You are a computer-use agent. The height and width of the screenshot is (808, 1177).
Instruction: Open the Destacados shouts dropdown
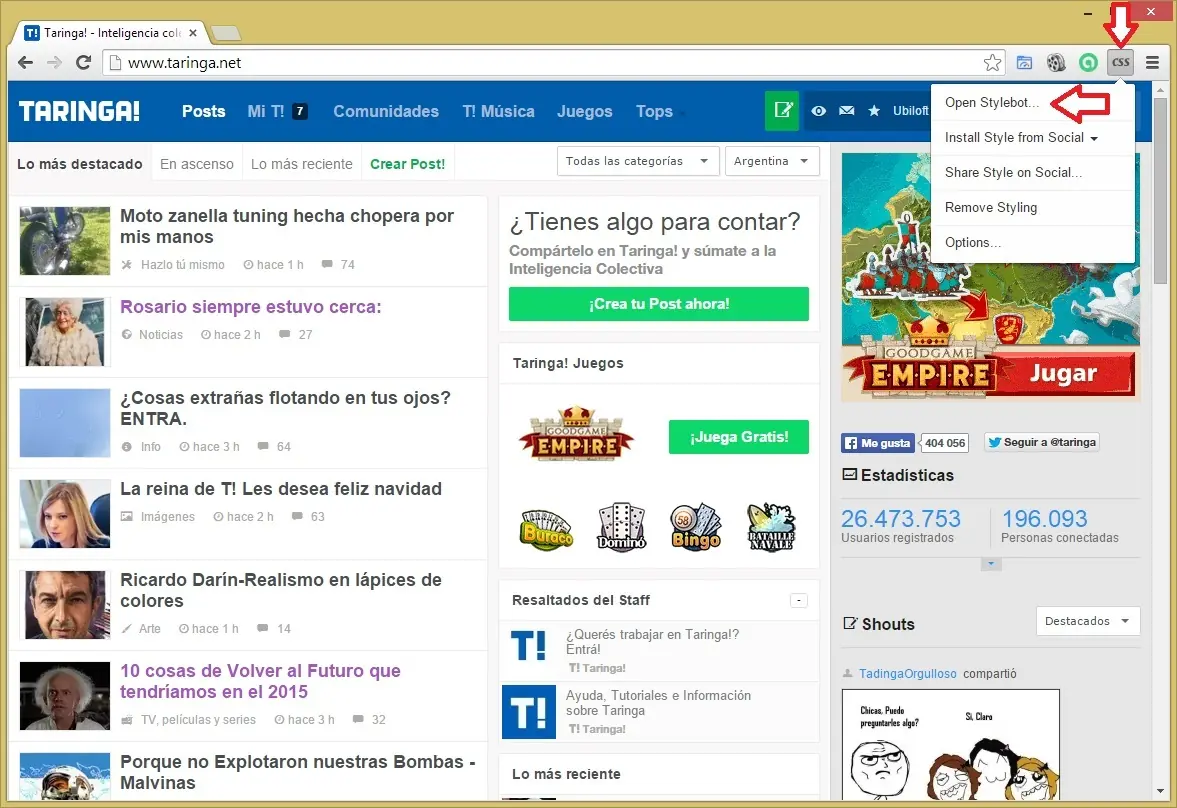click(x=1088, y=621)
